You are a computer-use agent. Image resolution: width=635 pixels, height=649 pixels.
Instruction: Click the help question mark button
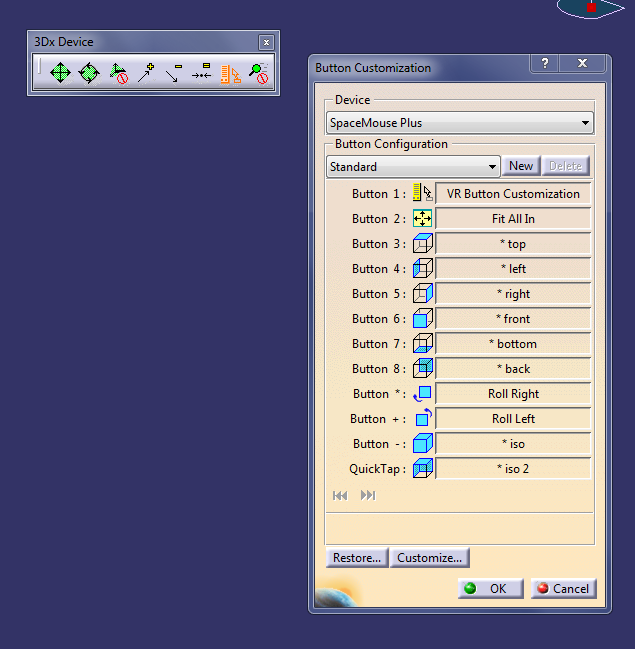(x=545, y=63)
